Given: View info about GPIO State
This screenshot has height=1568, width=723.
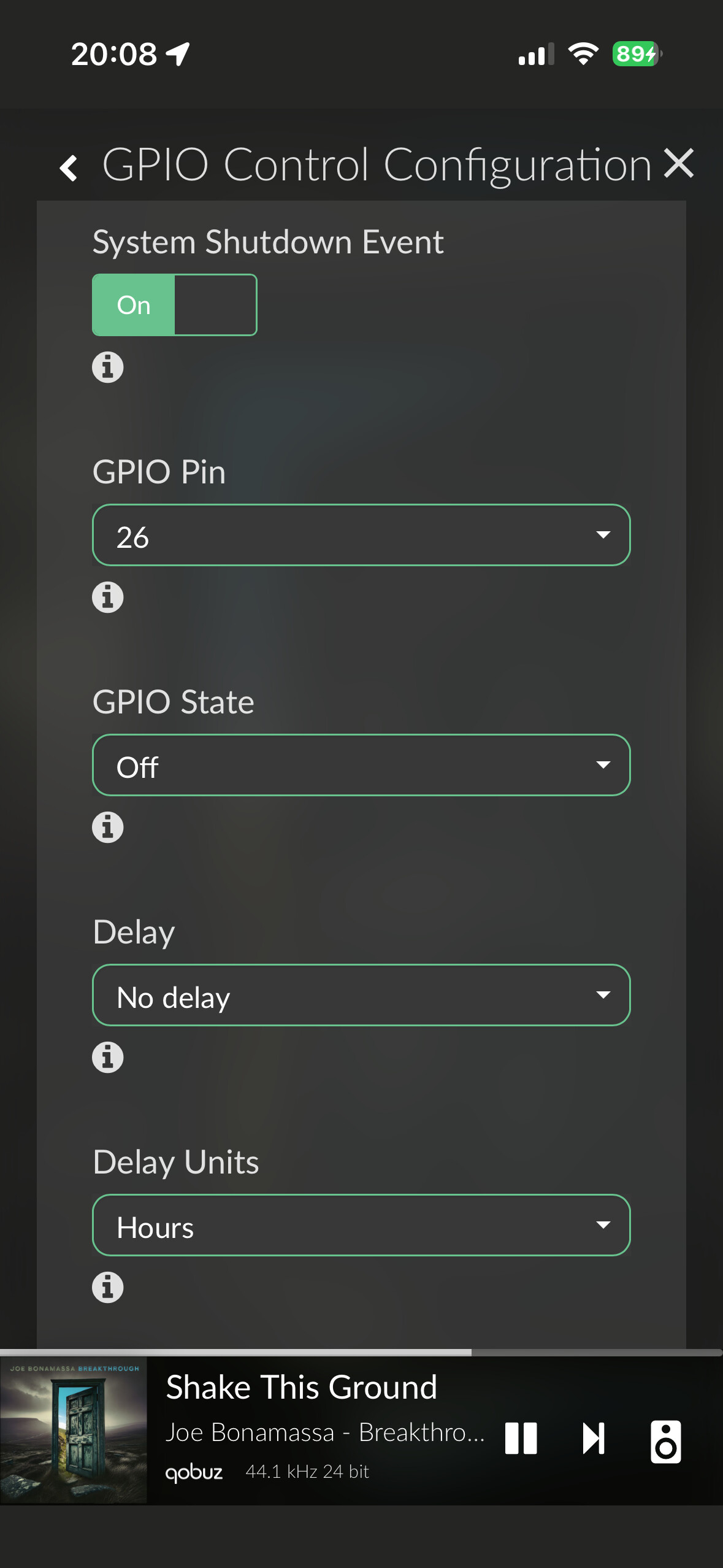Looking at the screenshot, I should coord(108,828).
